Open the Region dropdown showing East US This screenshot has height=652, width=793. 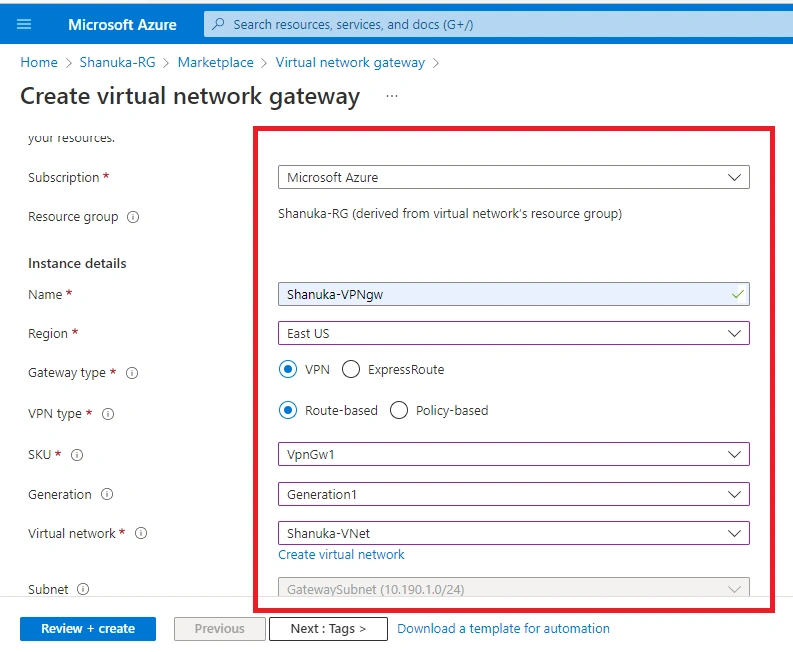point(513,333)
